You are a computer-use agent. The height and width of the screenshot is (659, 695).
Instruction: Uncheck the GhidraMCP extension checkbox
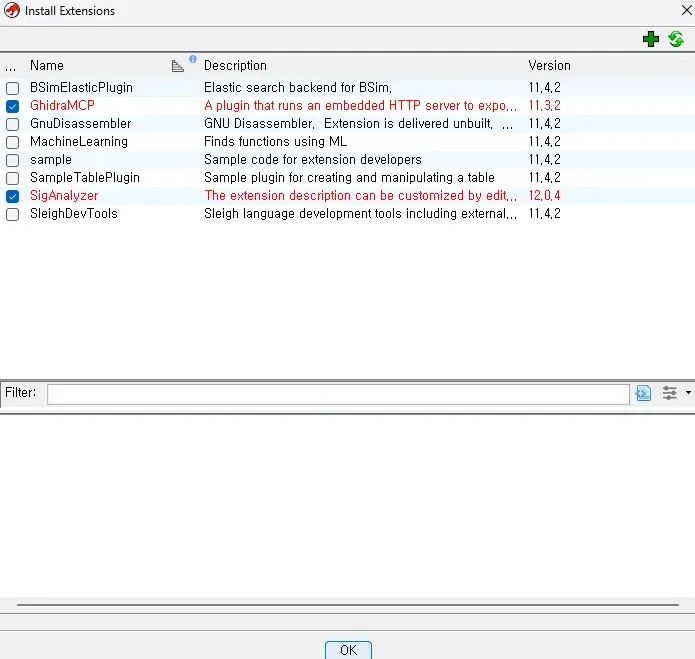point(12,106)
